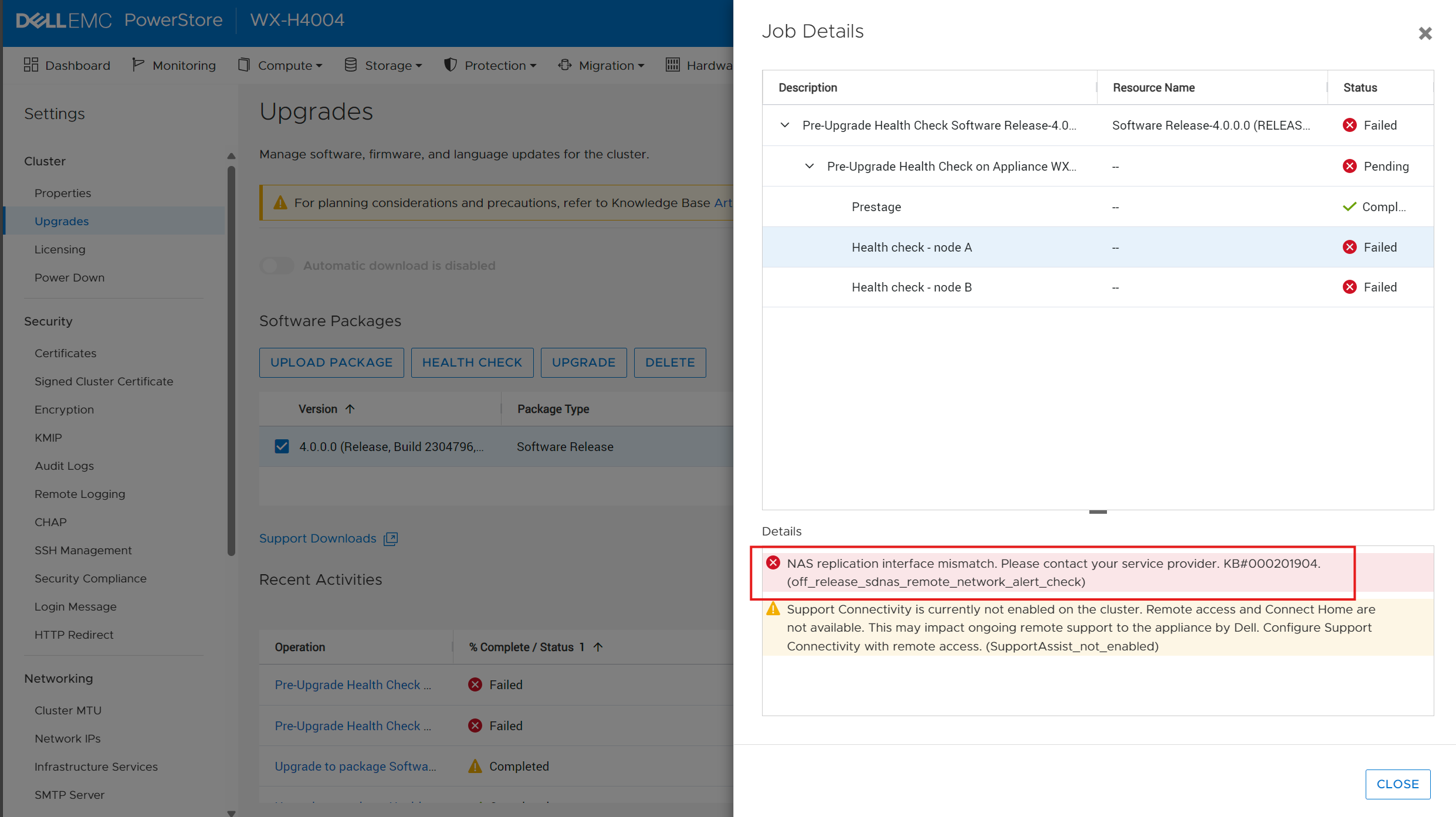Collapse the Pre-Upgrade Health Check Software Release row

point(784,125)
